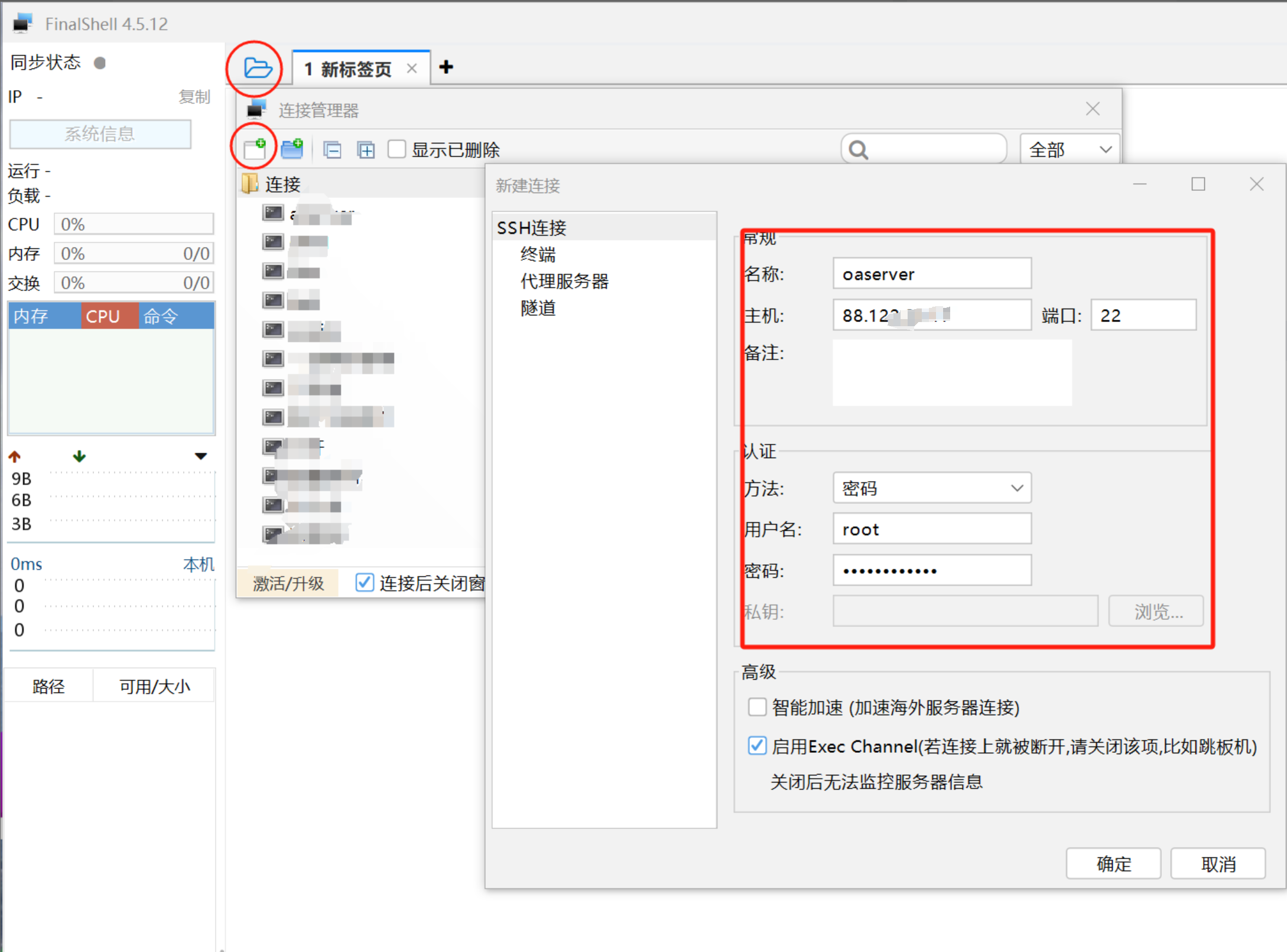This screenshot has height=952, width=1287.
Task: Click the 交换 swap usage progress bar
Action: (x=134, y=282)
